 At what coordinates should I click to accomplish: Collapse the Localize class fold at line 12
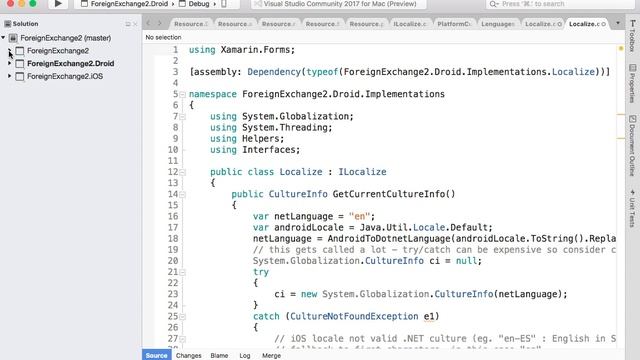(x=182, y=172)
